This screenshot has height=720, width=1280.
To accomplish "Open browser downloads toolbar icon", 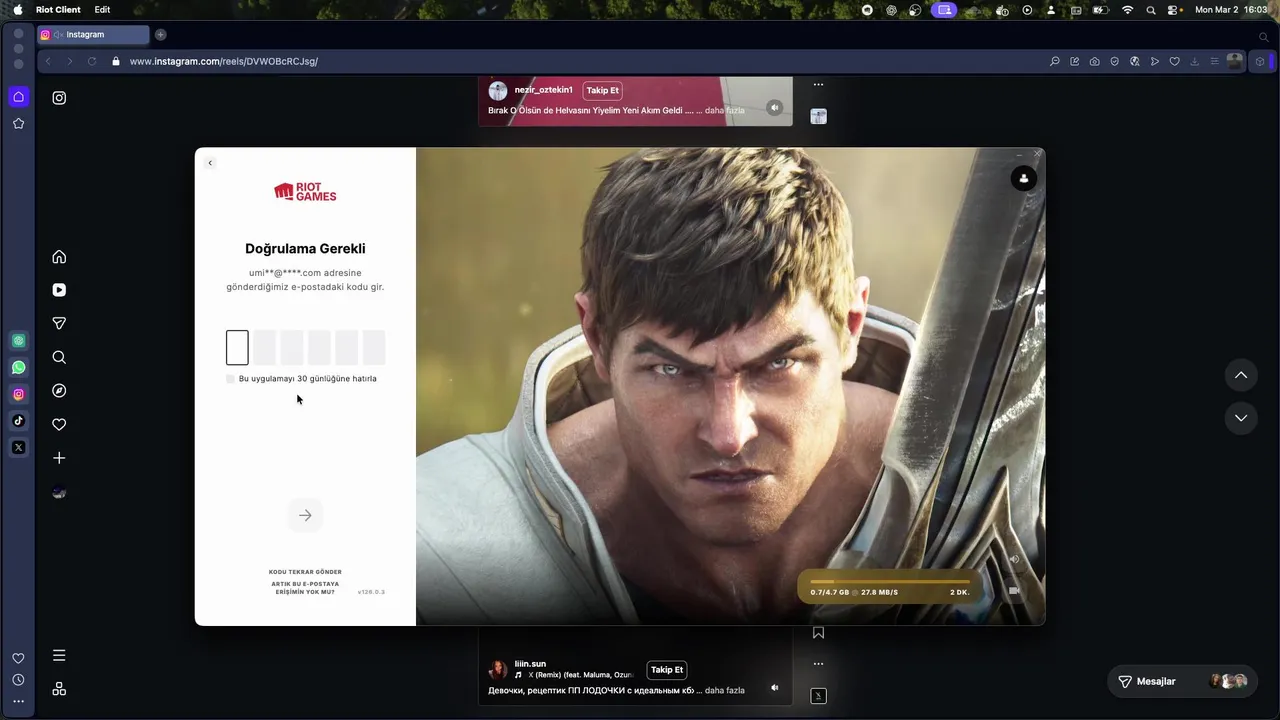I will pos(1194,61).
